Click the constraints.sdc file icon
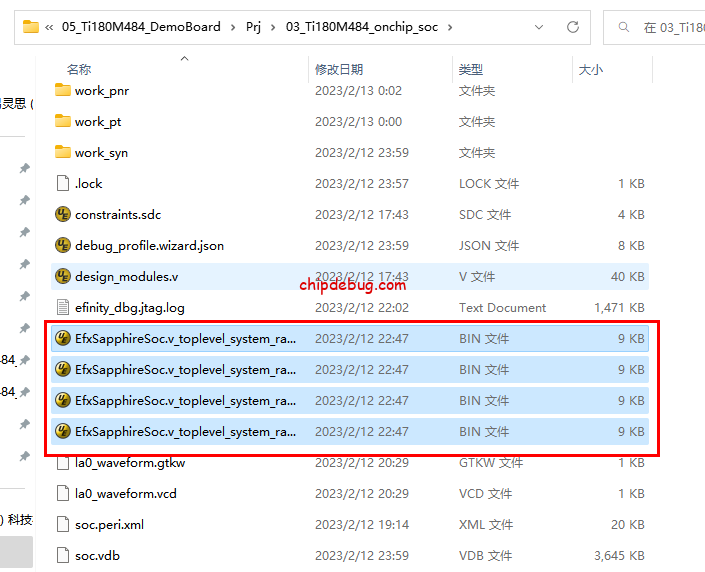 click(x=63, y=215)
